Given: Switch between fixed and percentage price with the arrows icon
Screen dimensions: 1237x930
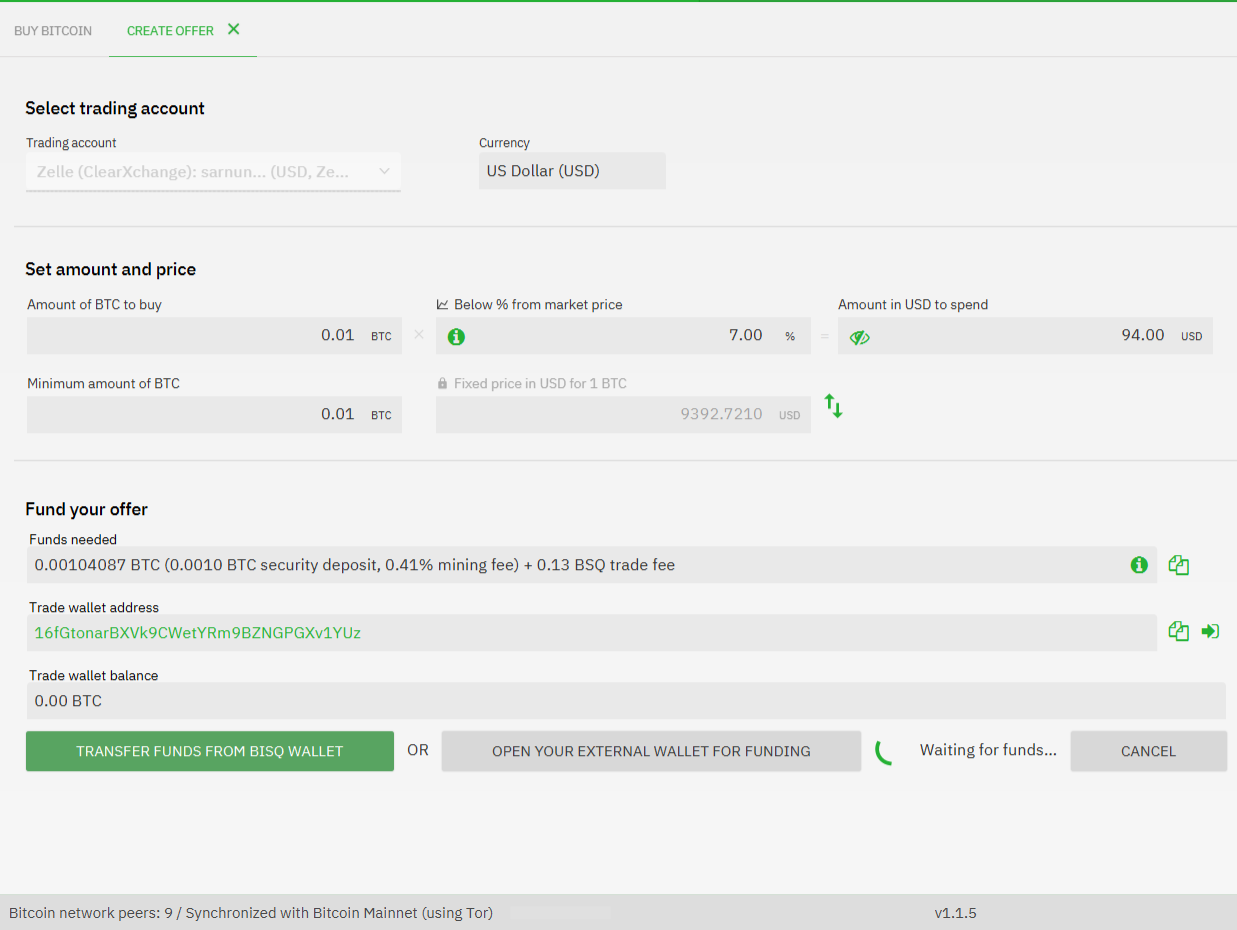Looking at the screenshot, I should tap(833, 406).
